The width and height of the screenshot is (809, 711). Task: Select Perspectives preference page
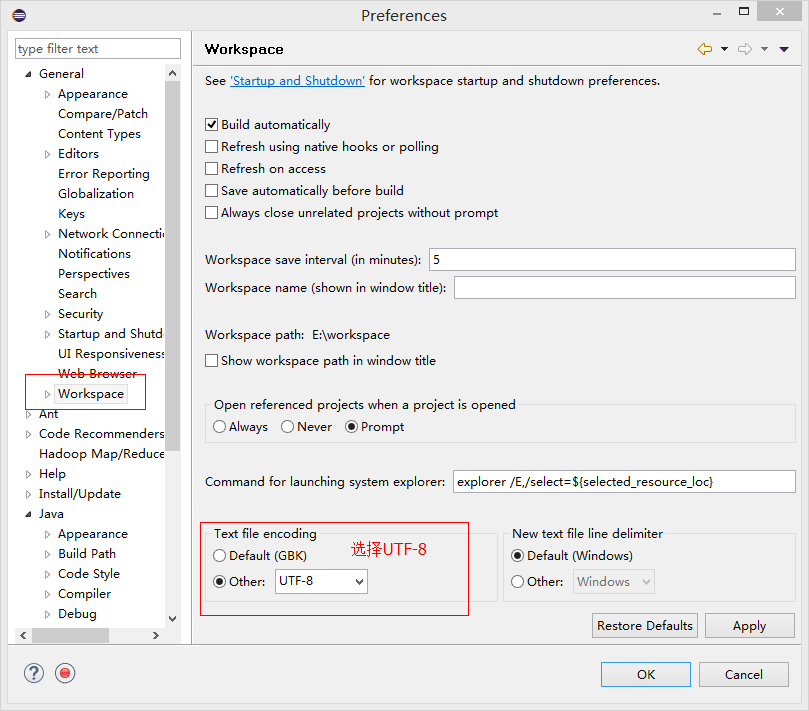[x=94, y=273]
